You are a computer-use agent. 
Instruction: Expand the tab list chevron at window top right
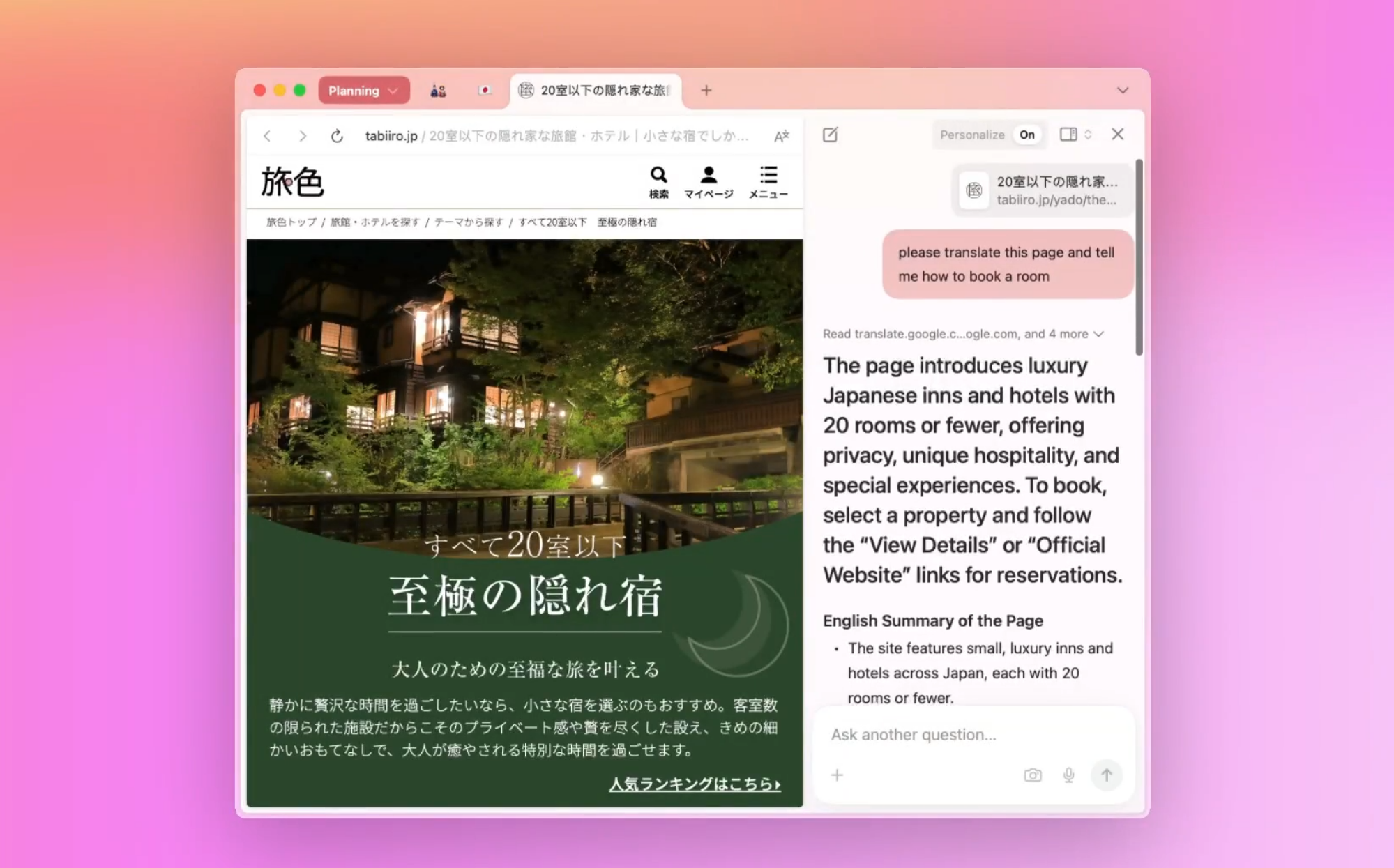click(x=1122, y=91)
